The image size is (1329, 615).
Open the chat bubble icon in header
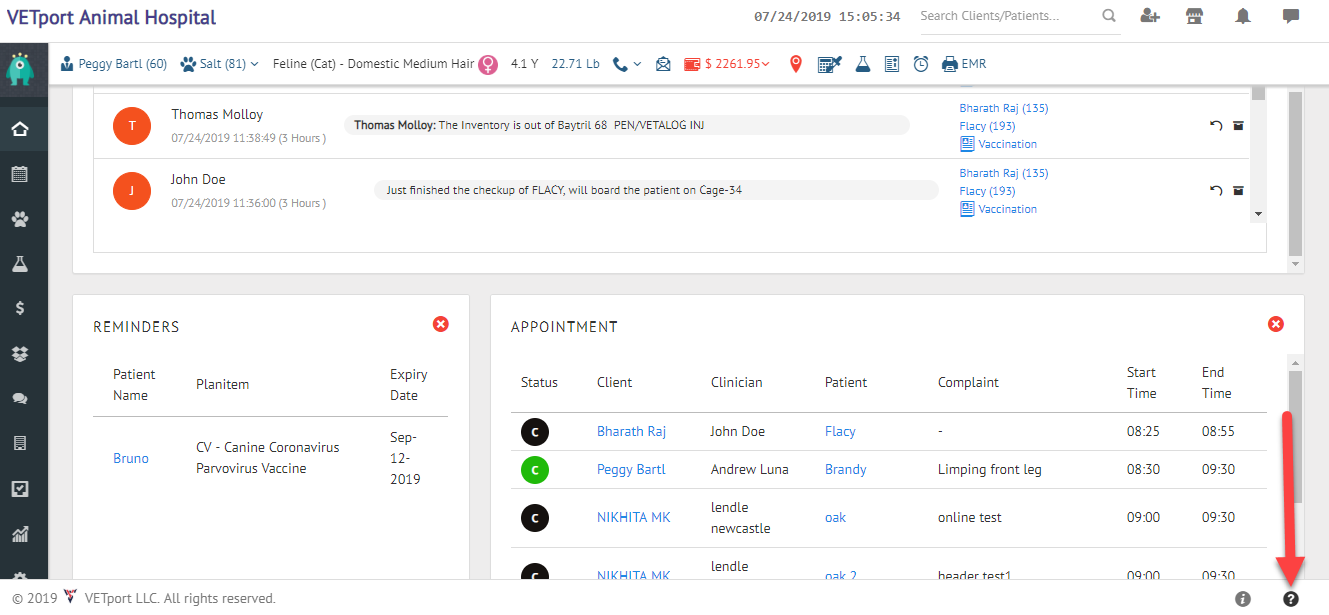pos(1291,16)
